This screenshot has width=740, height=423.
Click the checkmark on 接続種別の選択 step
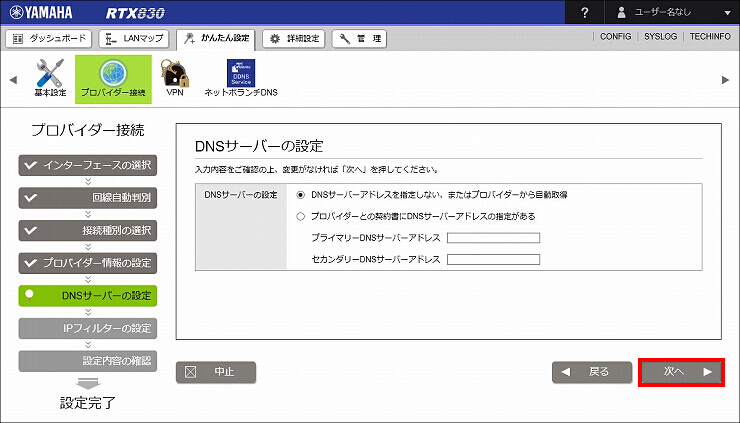coord(31,230)
